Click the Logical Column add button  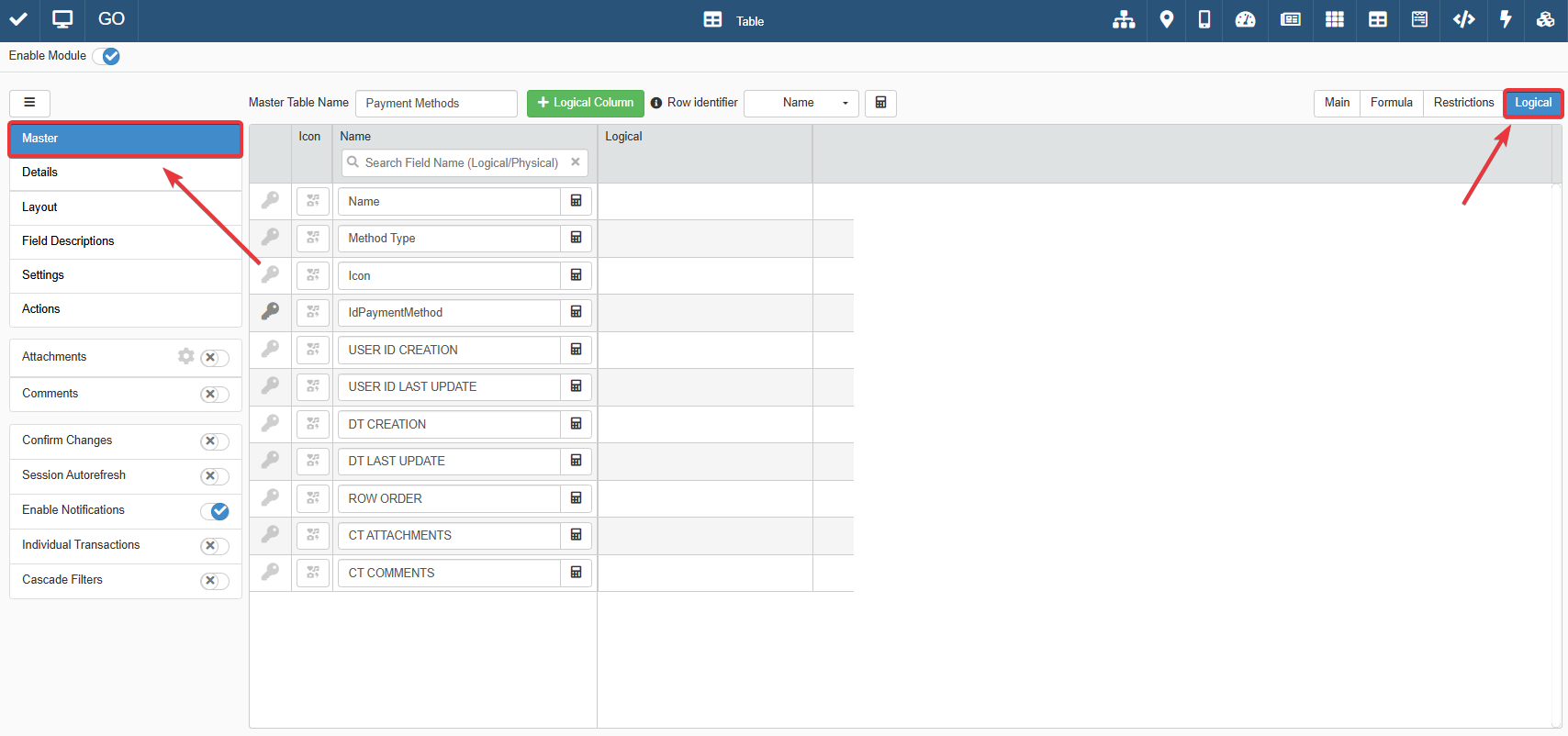pyautogui.click(x=586, y=103)
